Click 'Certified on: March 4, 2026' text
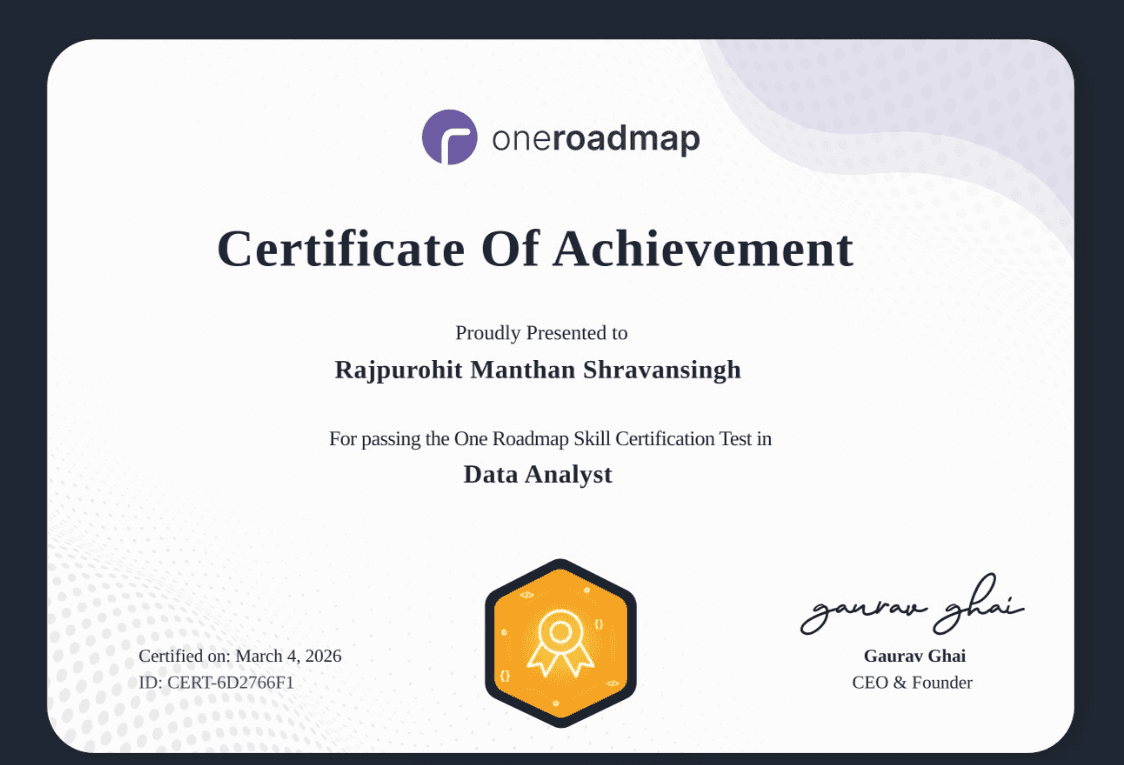The image size is (1124, 765). 239,656
